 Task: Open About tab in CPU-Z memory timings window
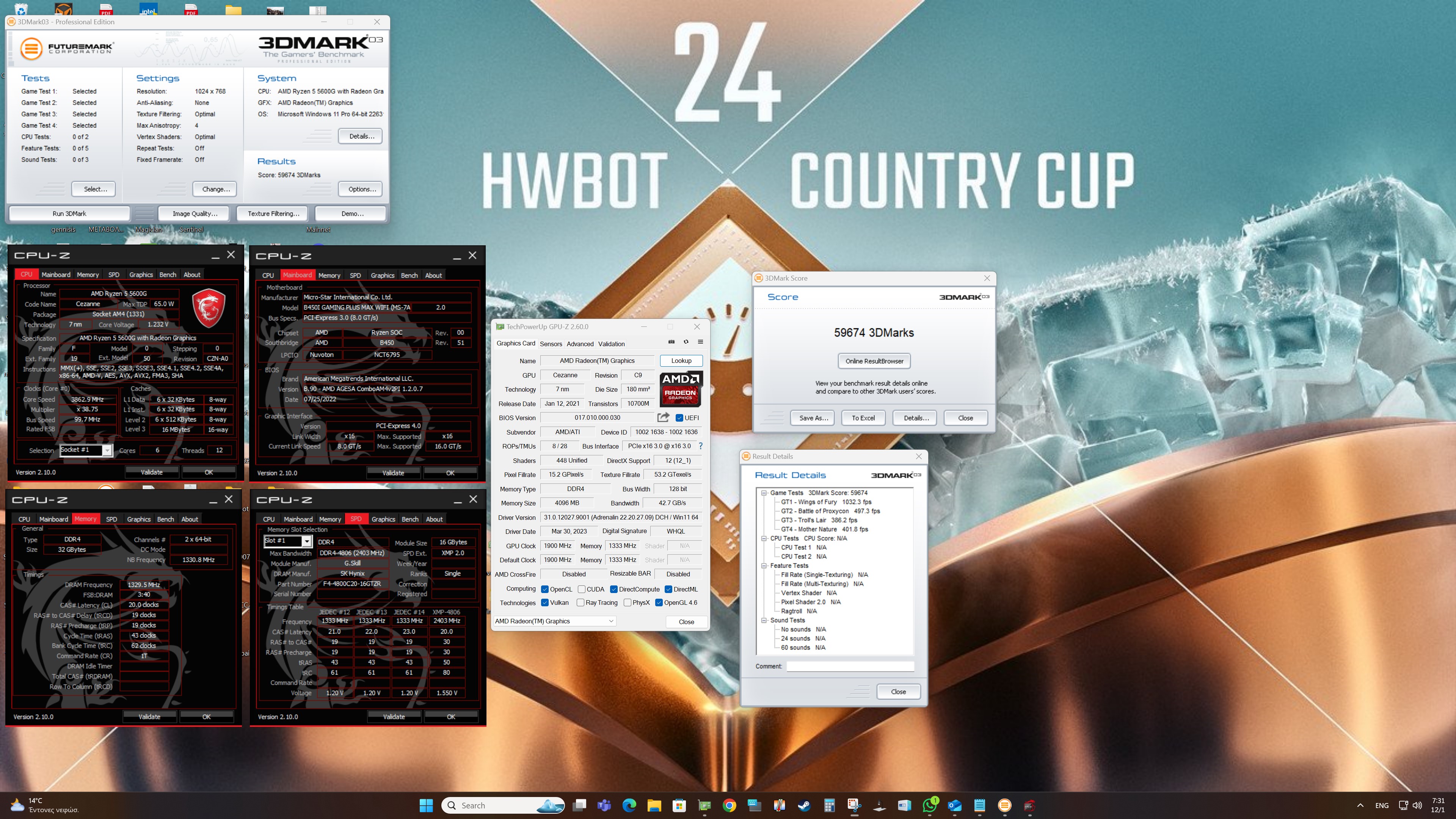(x=189, y=519)
